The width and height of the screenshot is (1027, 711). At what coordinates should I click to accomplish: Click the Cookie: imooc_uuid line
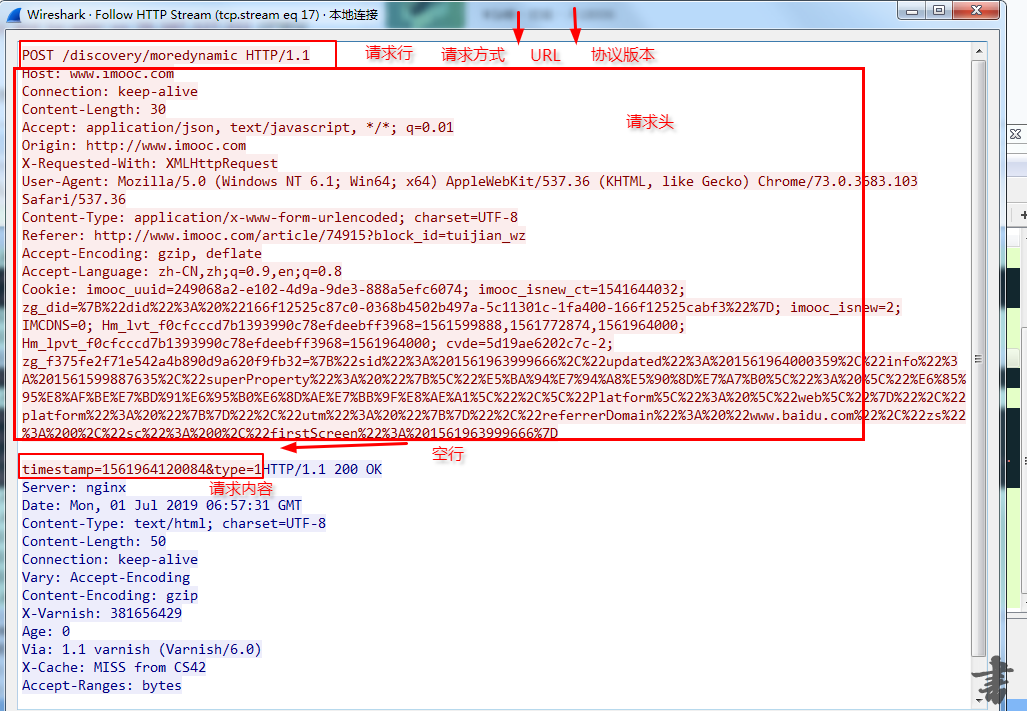click(354, 289)
